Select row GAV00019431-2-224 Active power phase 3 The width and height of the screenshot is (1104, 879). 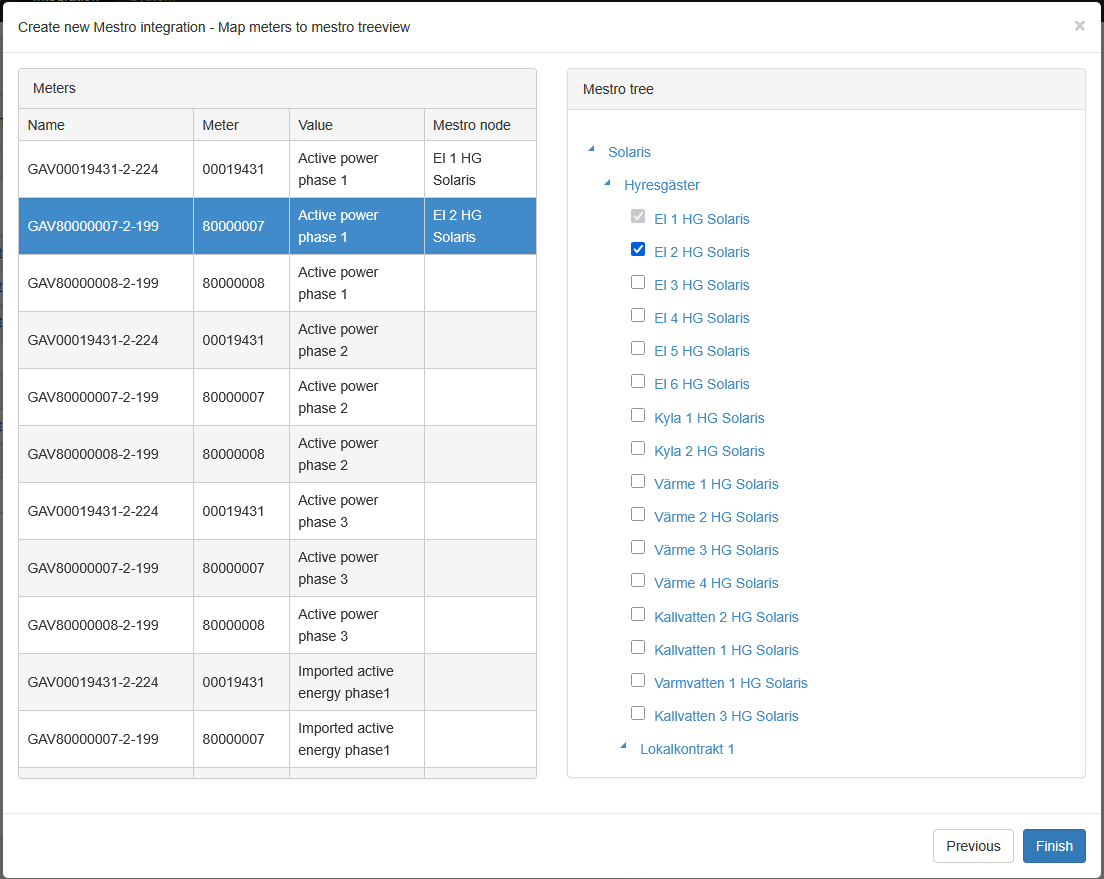(x=277, y=511)
